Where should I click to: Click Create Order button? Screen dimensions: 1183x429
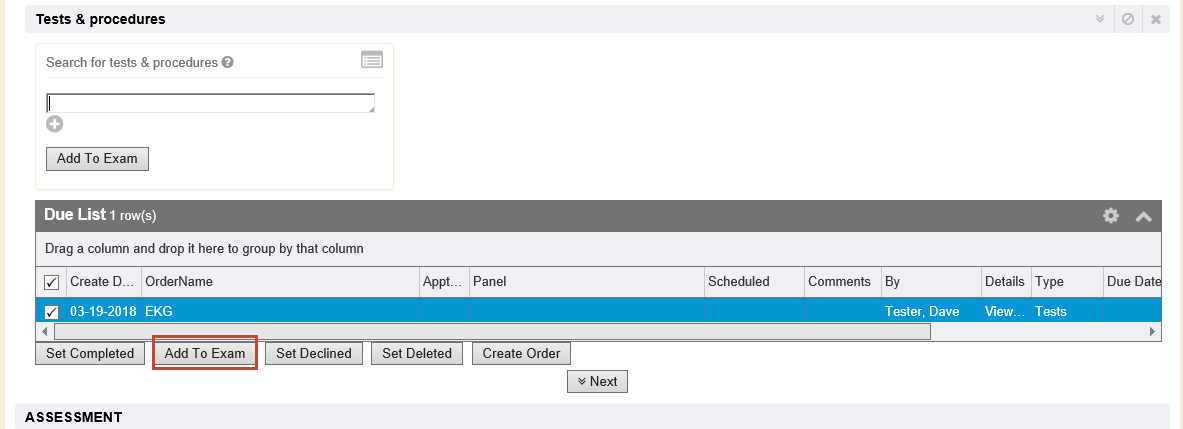click(522, 353)
